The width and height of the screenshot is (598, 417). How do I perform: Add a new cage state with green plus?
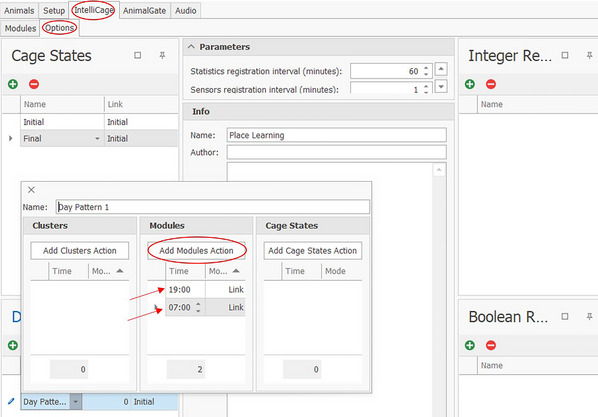[13, 84]
